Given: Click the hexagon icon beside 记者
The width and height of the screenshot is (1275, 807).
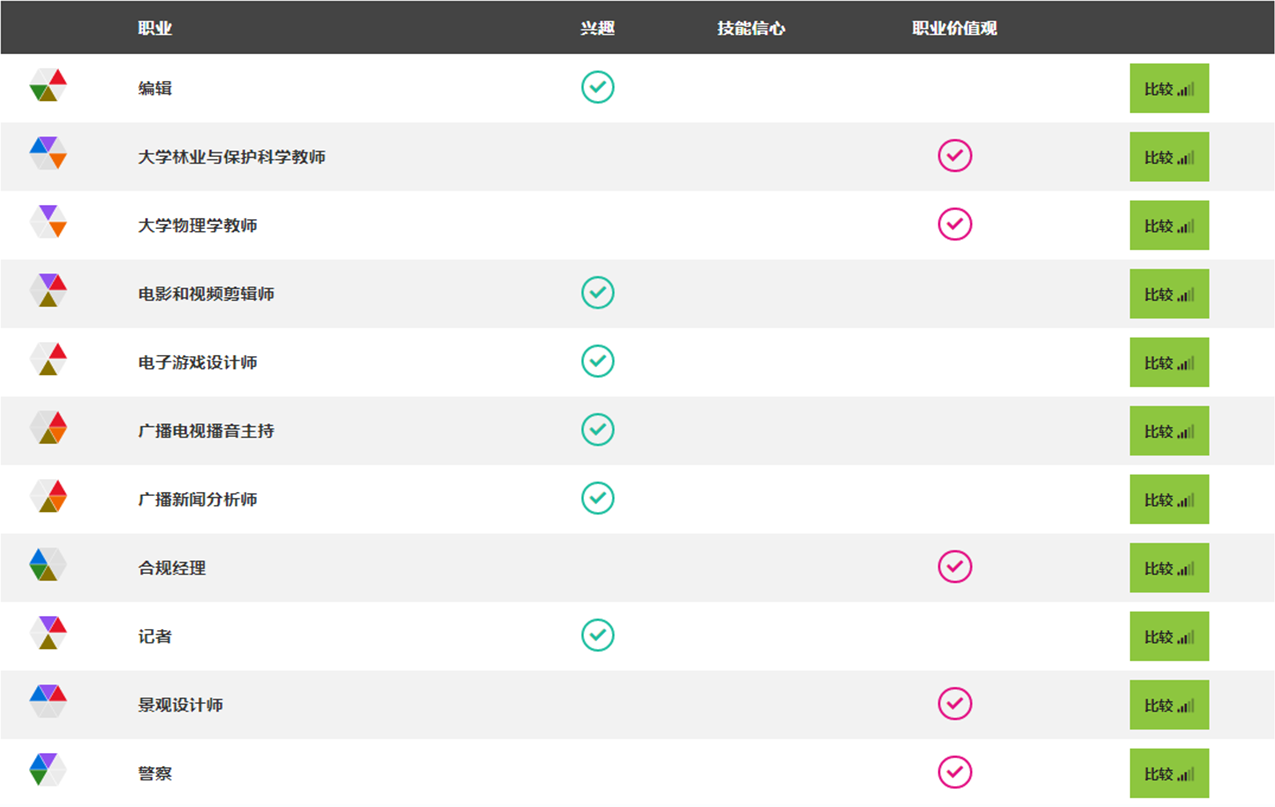Looking at the screenshot, I should (48, 633).
